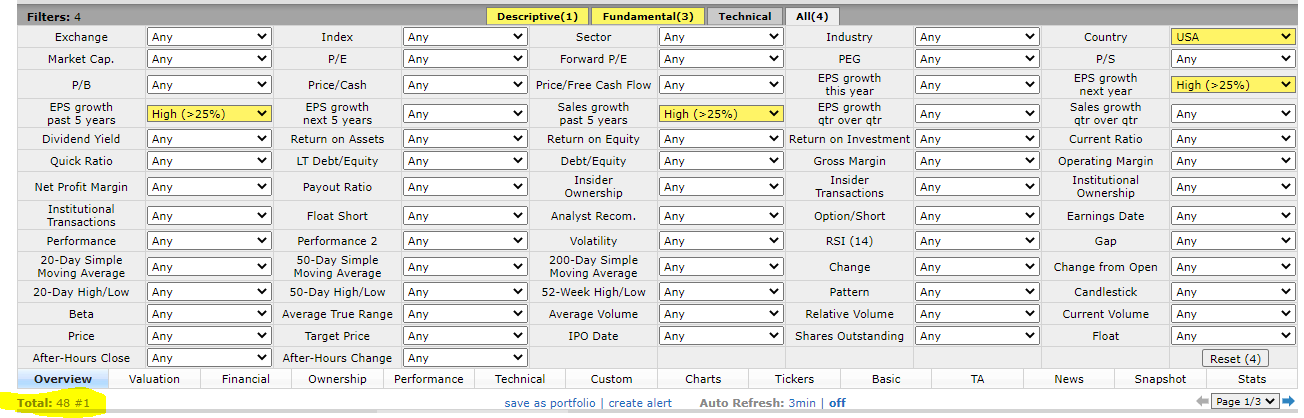Screen dimensions: 1304x418
Task: Click the 200-Day Simple Moving Average label
Action: (x=593, y=267)
